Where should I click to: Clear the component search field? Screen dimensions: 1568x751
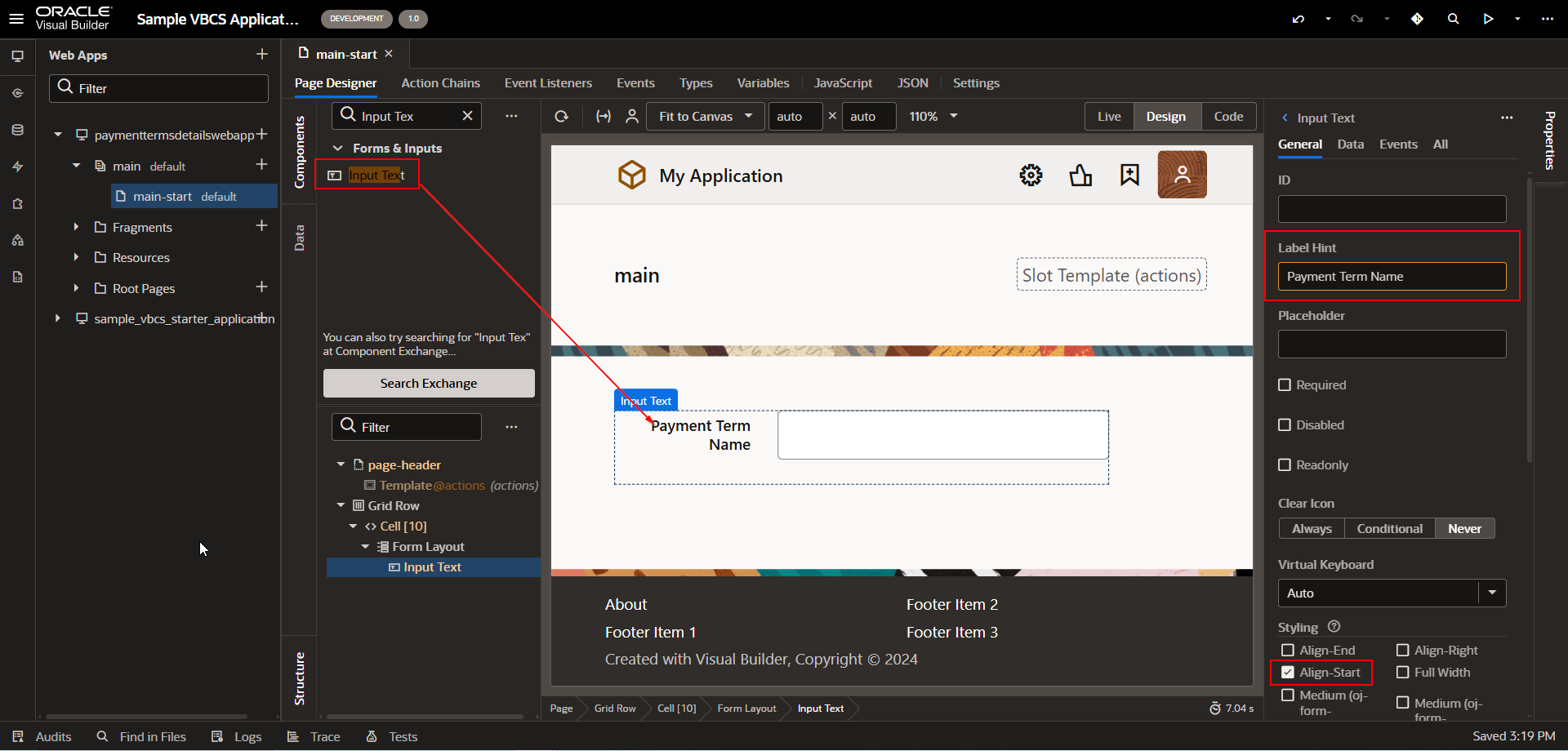point(468,116)
